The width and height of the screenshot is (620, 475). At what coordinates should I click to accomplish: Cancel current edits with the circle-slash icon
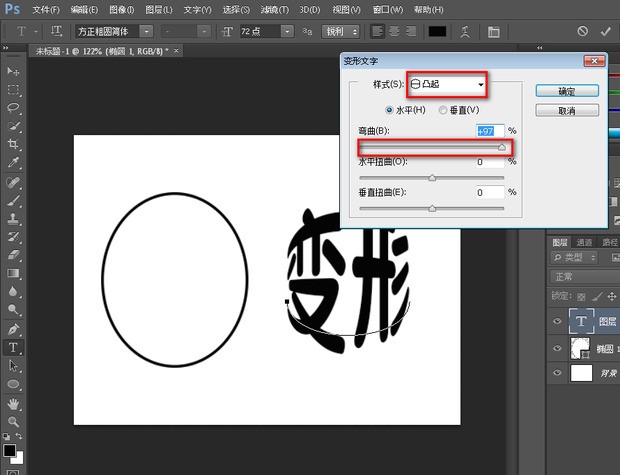[x=583, y=32]
